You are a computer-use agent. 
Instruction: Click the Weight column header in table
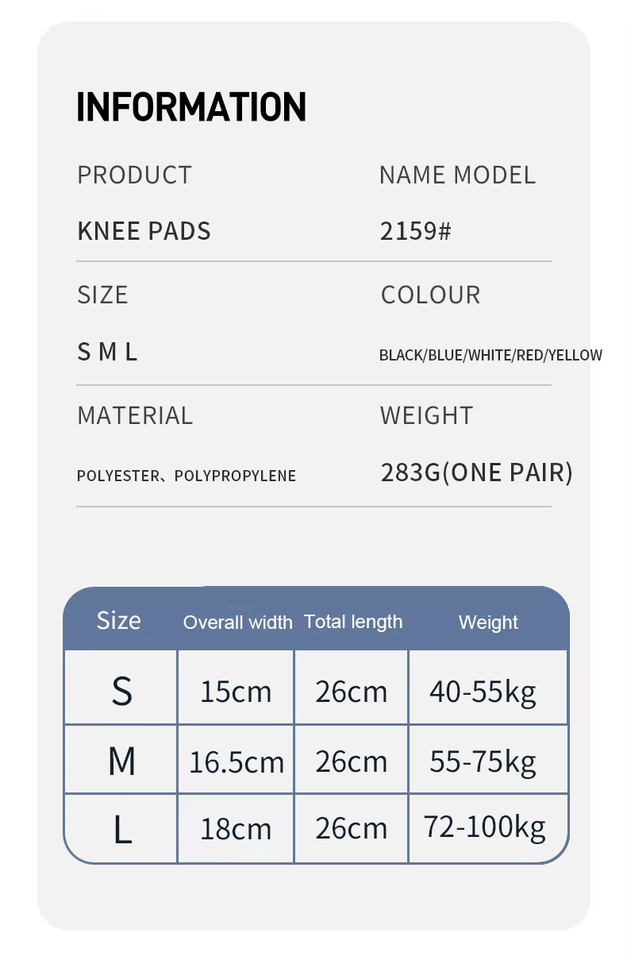(488, 622)
